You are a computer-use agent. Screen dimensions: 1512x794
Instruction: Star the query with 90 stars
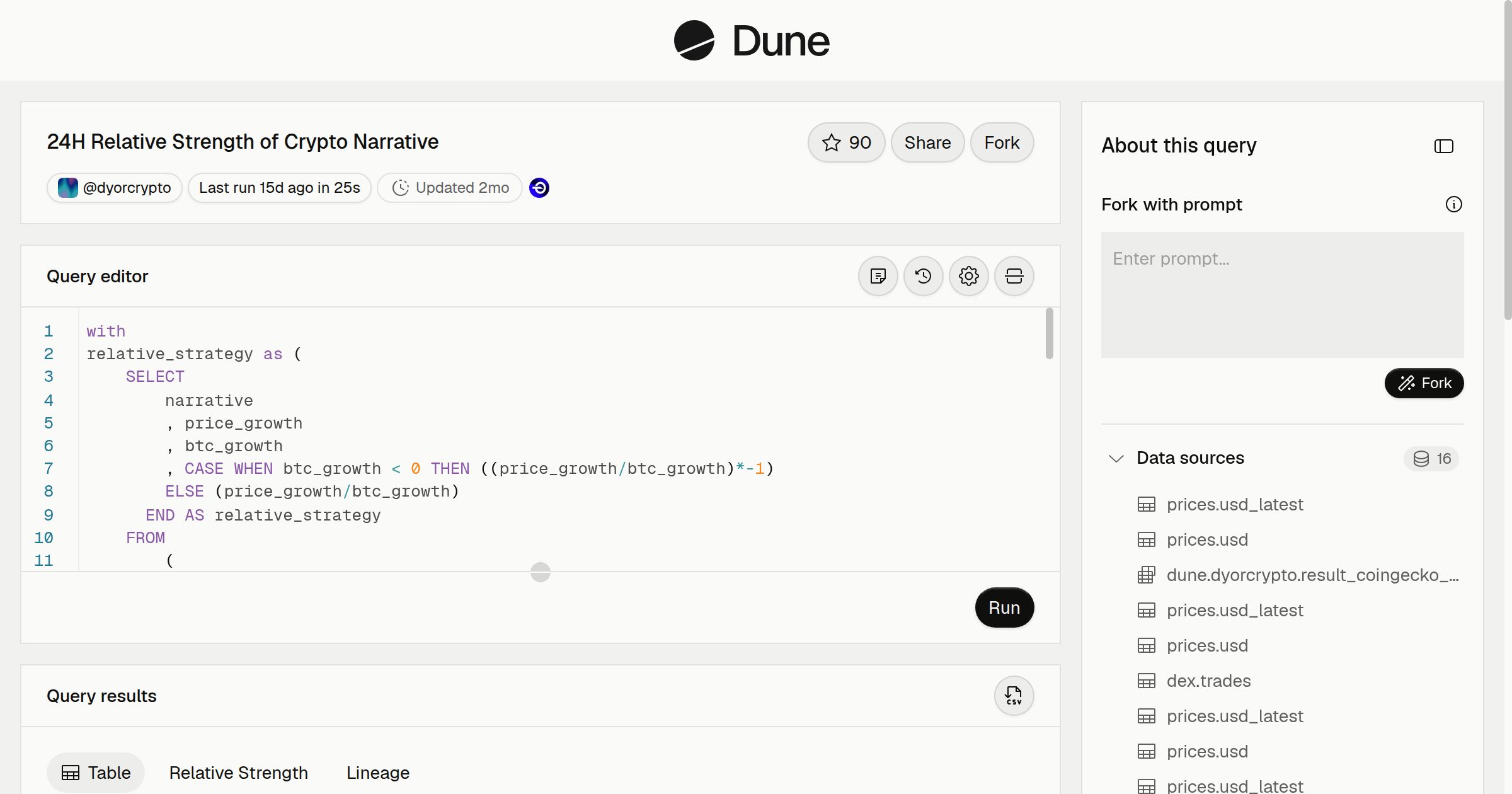[x=846, y=142]
